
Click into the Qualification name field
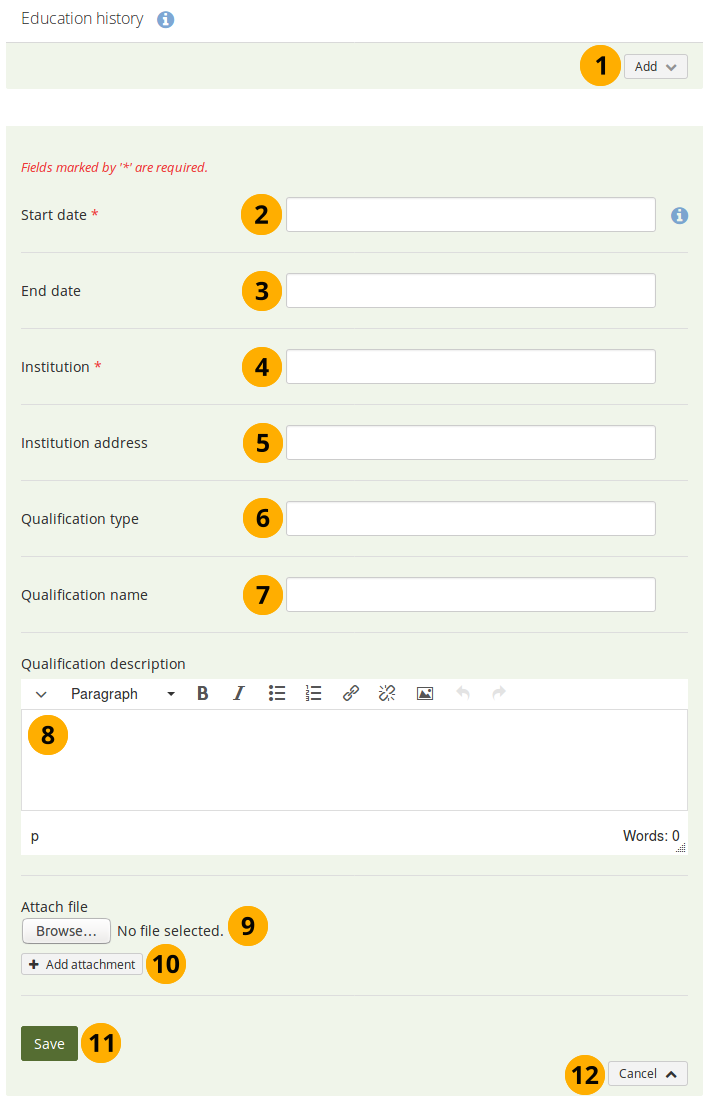pyautogui.click(x=470, y=595)
